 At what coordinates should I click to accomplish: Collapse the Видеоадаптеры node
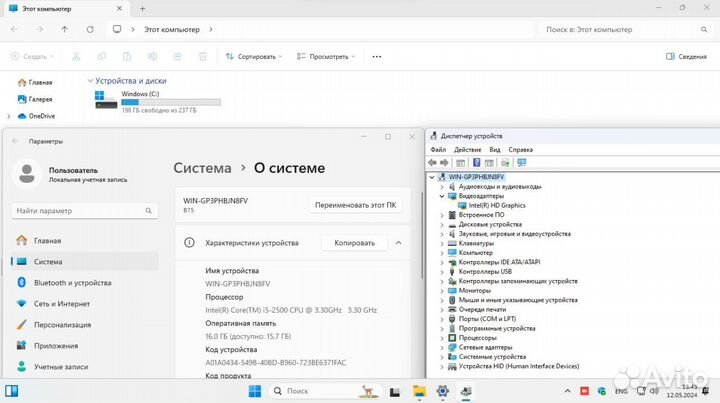(x=442, y=196)
